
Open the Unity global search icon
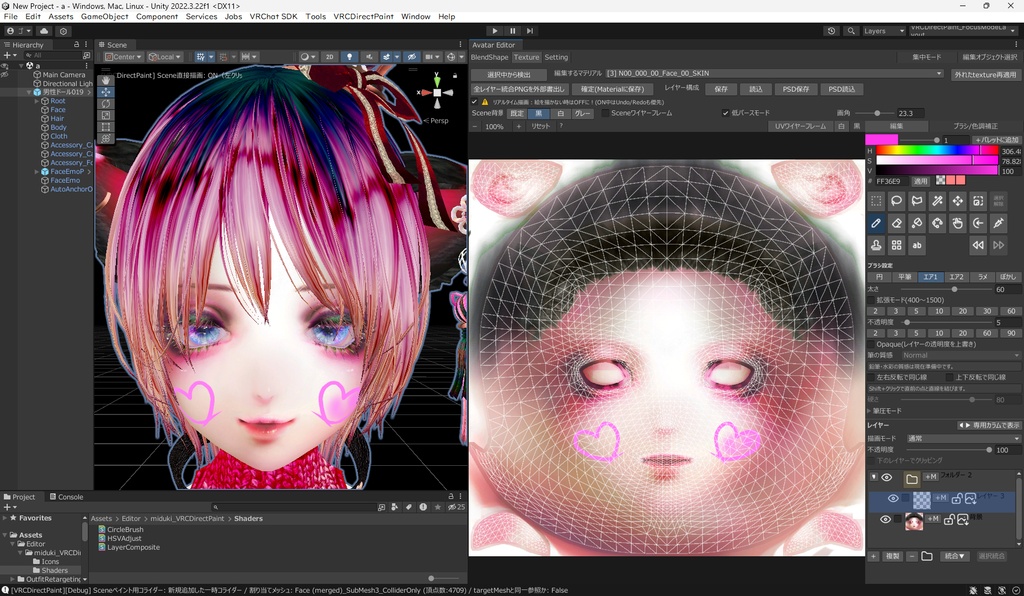(850, 31)
